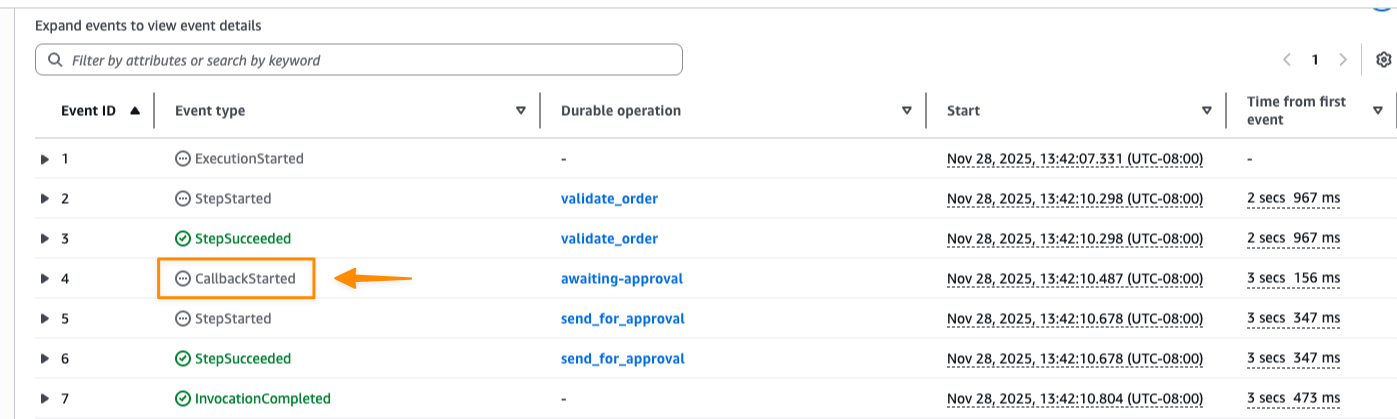The height and width of the screenshot is (419, 1397).
Task: Open the Event type column filter dropdown
Action: (520, 111)
